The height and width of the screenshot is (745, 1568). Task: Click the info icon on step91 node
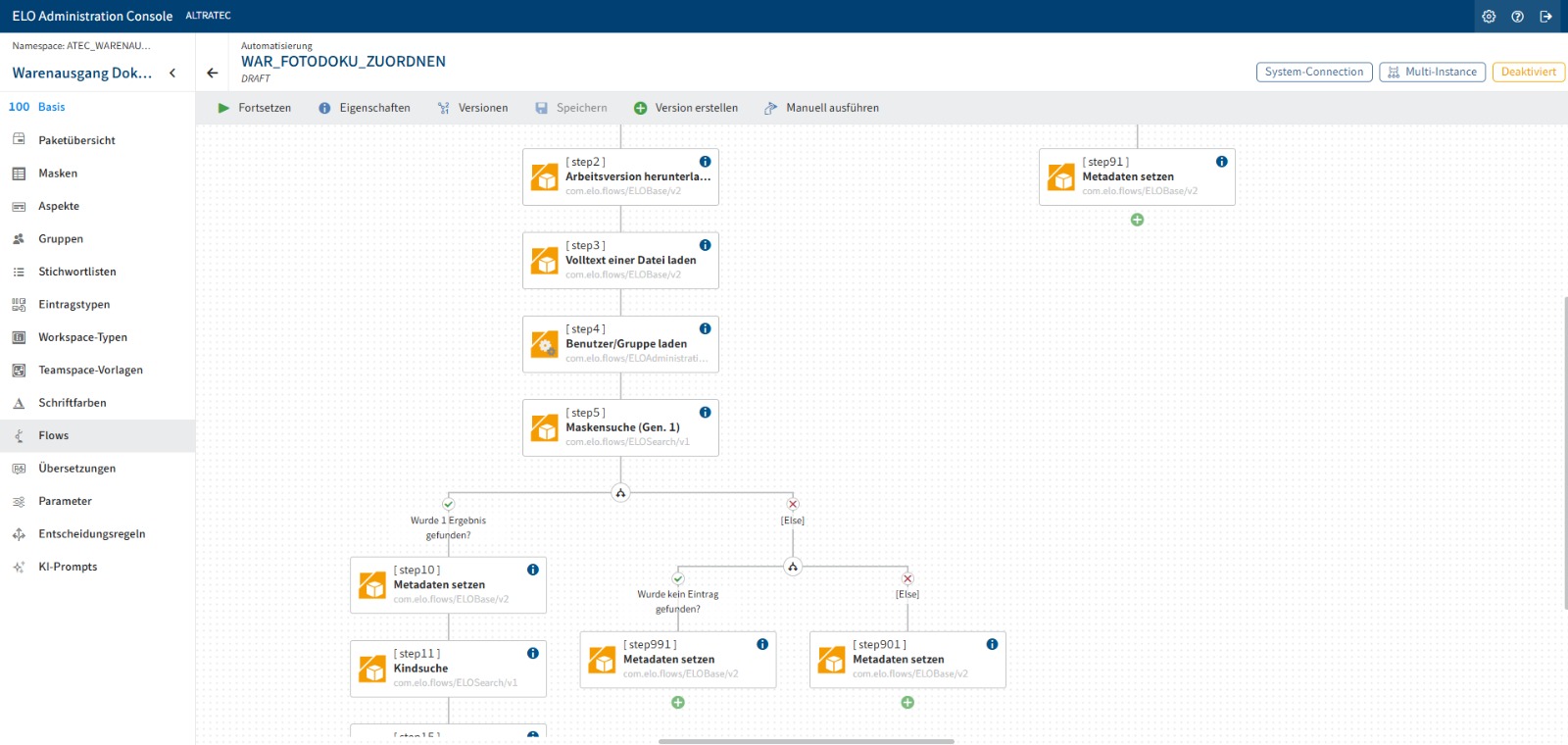click(x=1221, y=162)
